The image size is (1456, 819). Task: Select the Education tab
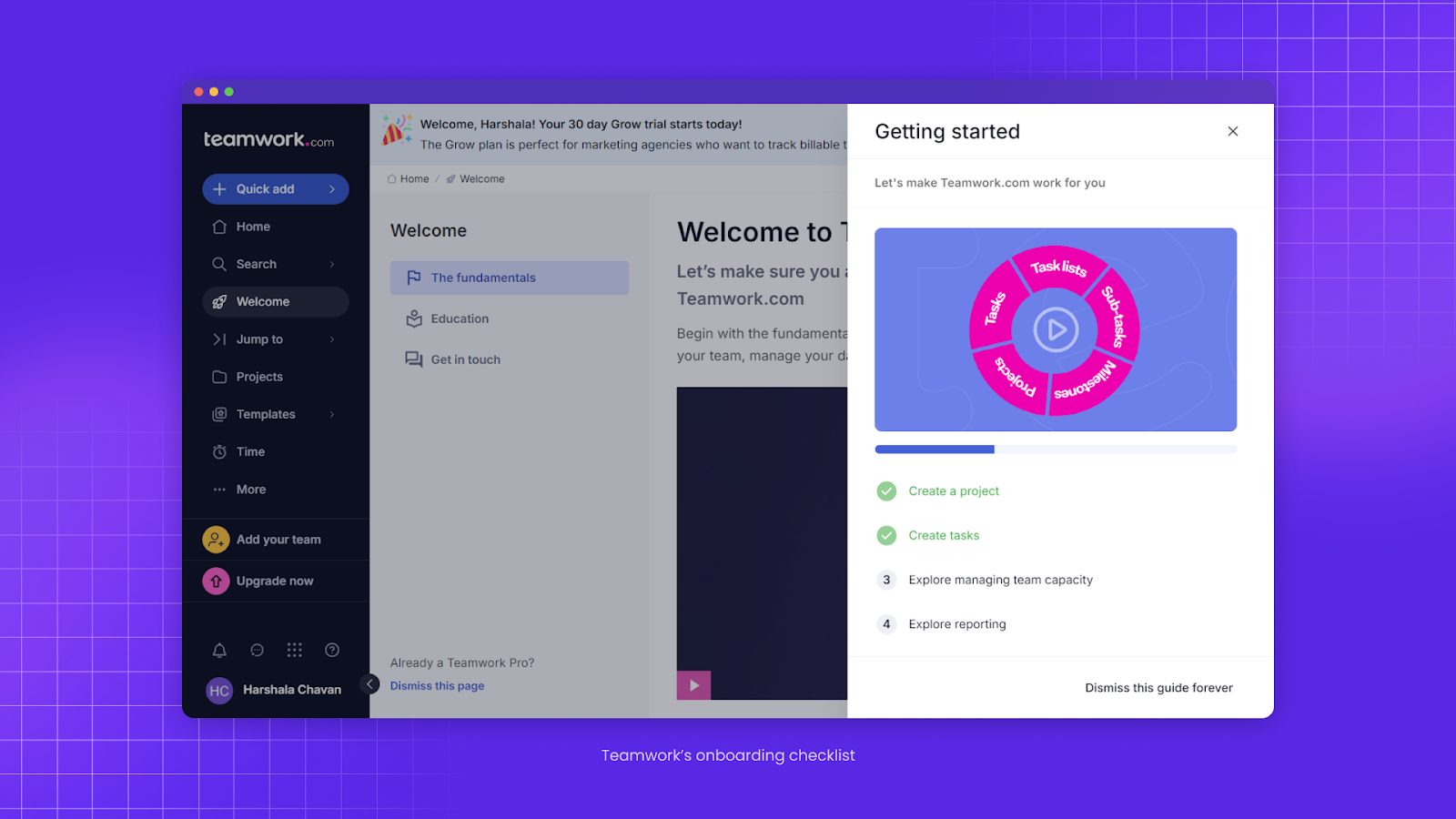tap(510, 318)
